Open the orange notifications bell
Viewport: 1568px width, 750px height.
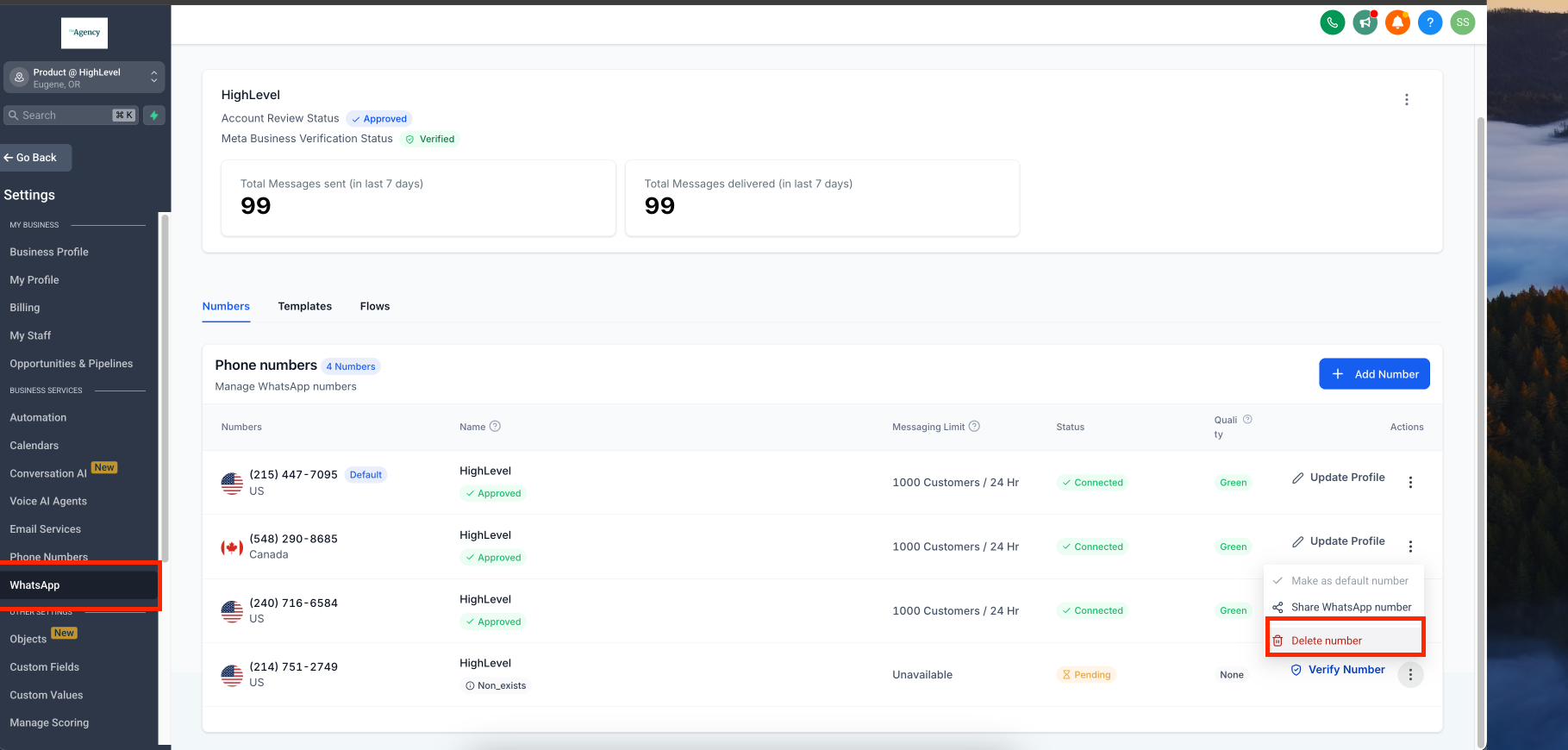click(1397, 22)
